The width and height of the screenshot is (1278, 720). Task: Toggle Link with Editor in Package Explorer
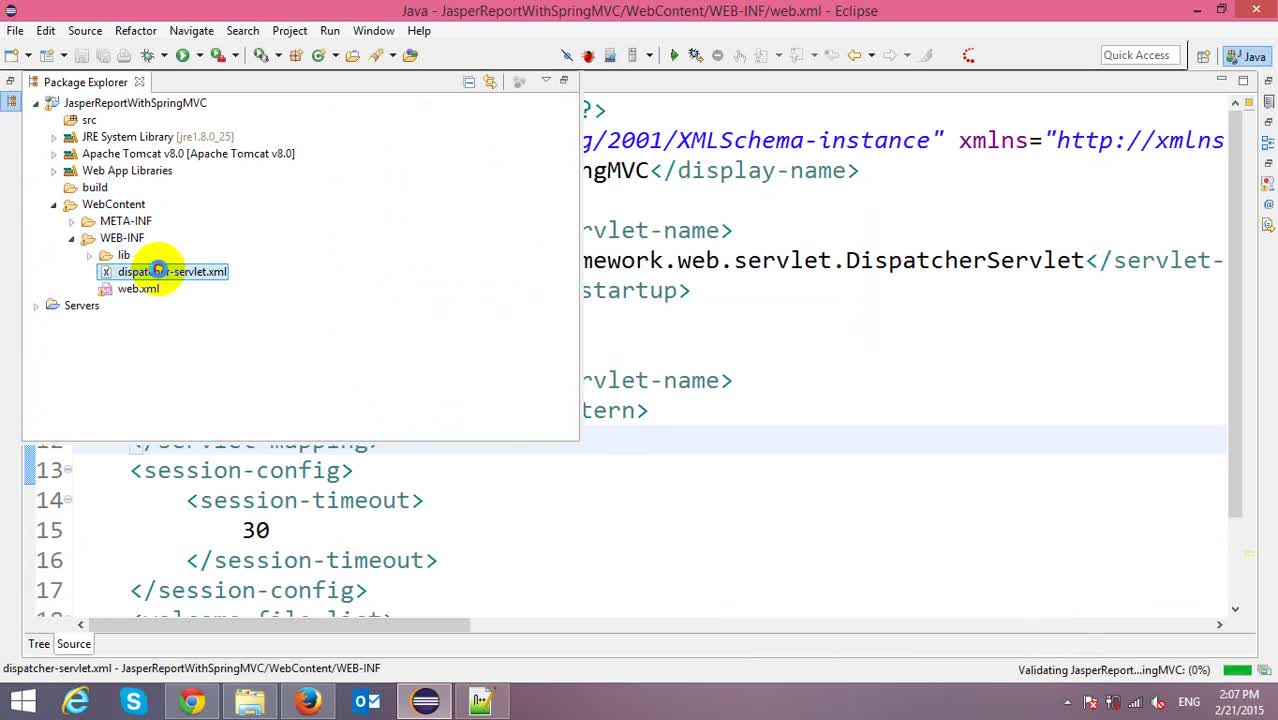click(490, 82)
